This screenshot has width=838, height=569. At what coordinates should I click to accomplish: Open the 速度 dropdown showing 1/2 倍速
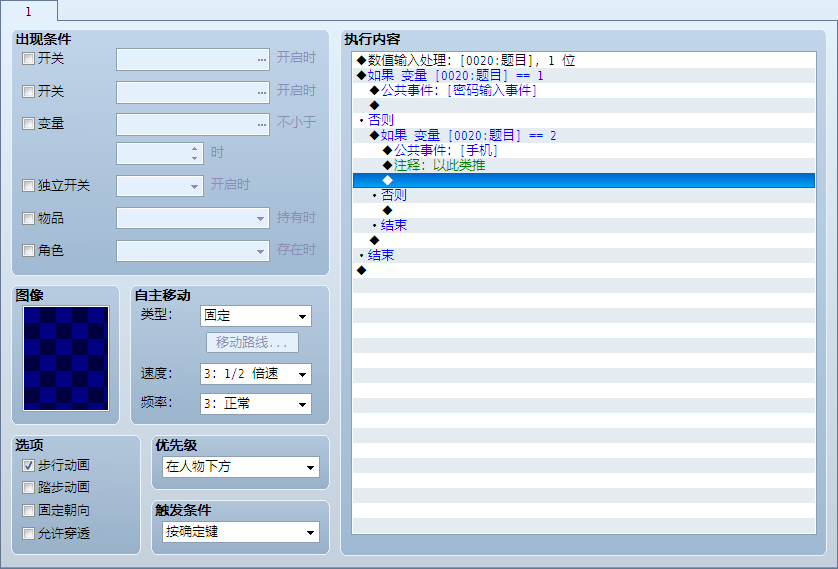tap(255, 374)
